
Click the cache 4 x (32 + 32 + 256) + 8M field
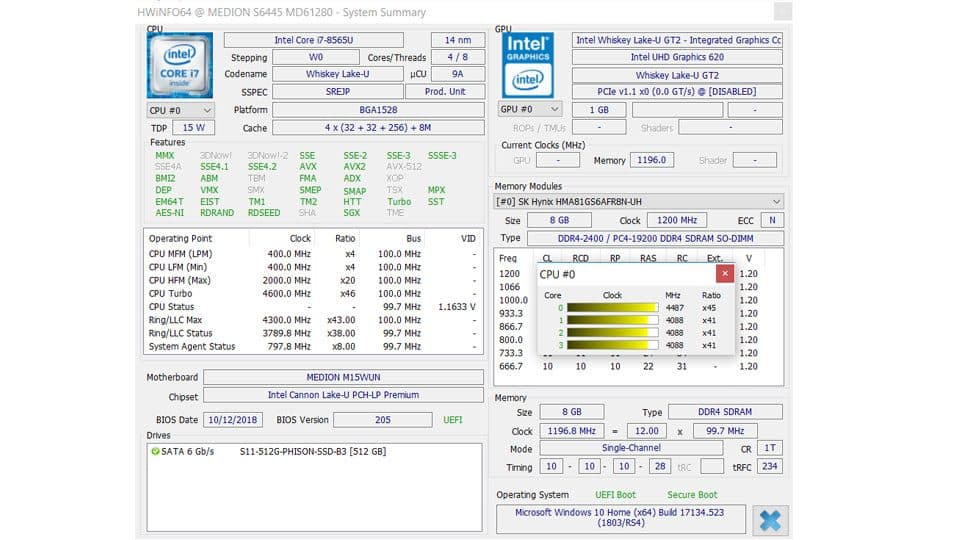[378, 127]
